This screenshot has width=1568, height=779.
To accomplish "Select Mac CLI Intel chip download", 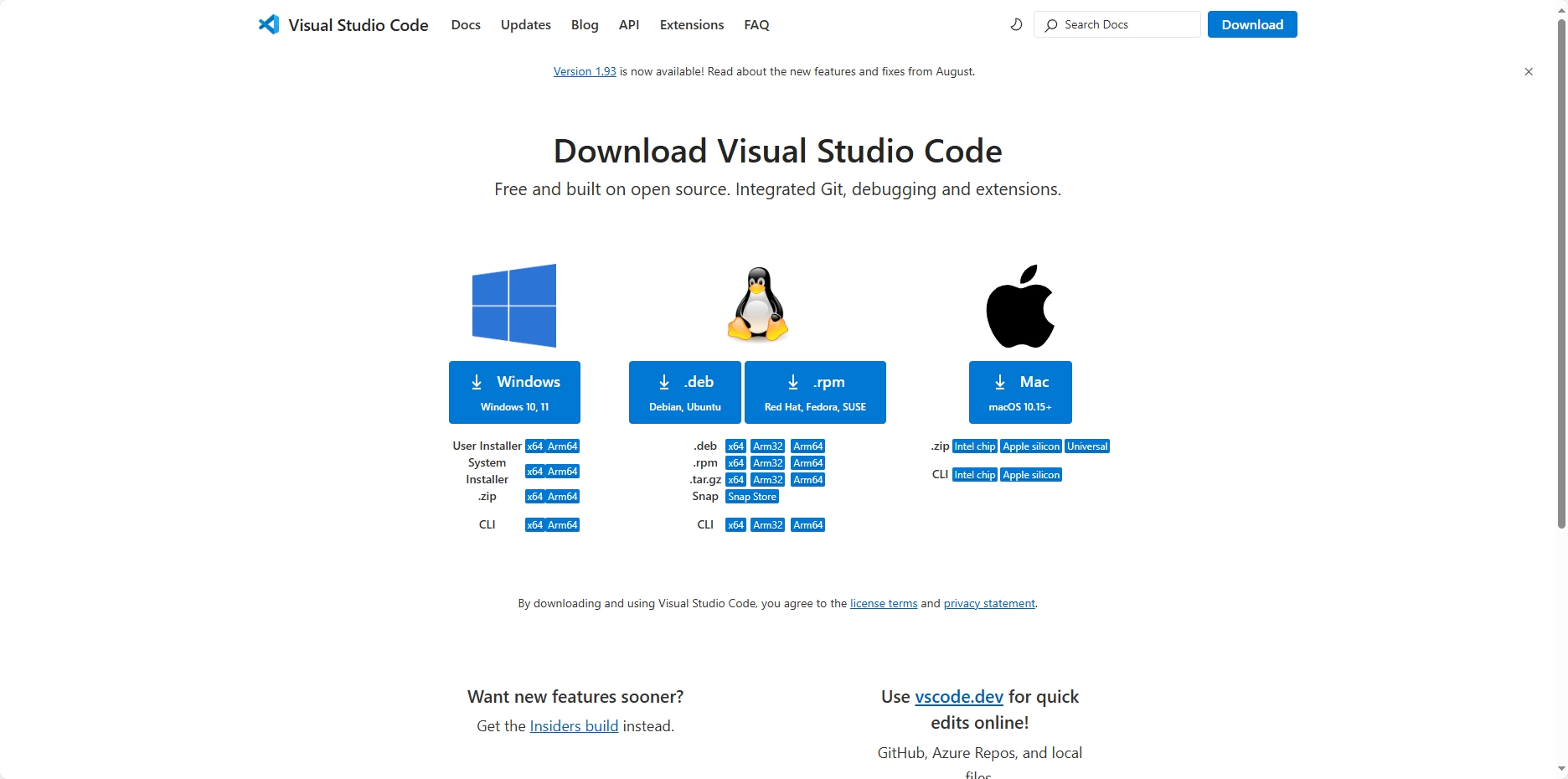I will [975, 475].
